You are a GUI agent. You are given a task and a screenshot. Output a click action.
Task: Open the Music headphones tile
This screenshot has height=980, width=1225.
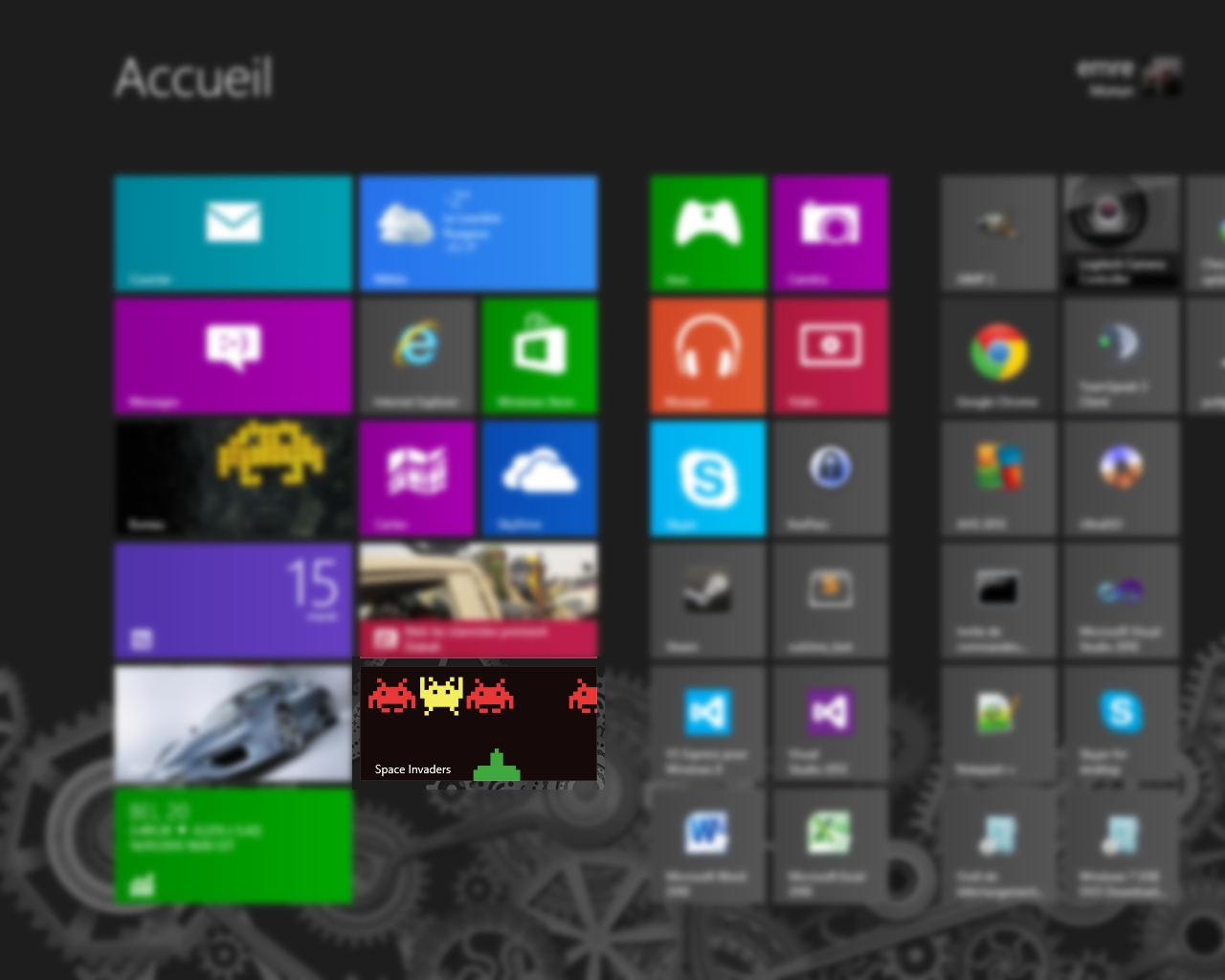click(707, 355)
